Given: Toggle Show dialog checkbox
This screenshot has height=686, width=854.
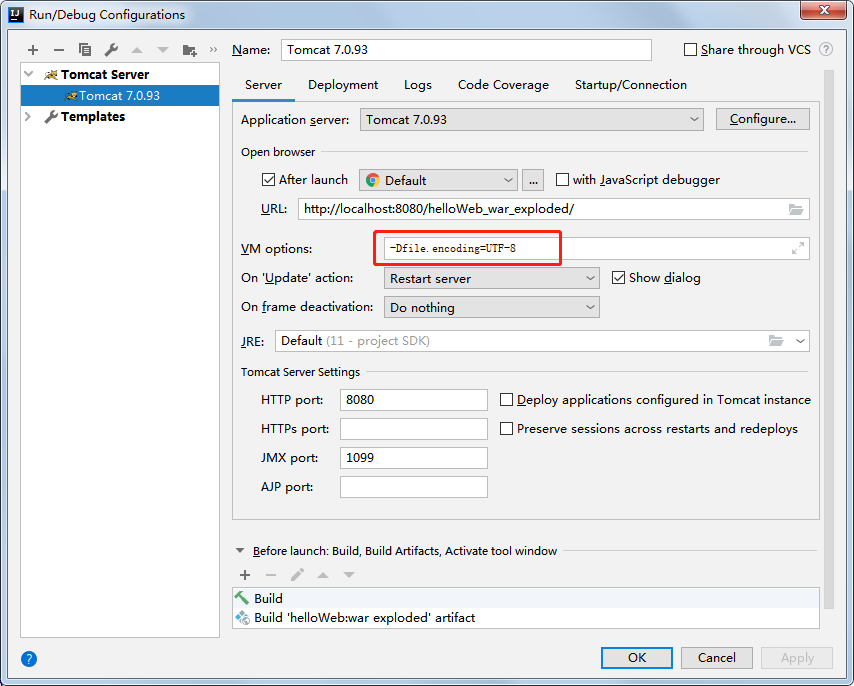Looking at the screenshot, I should point(618,278).
